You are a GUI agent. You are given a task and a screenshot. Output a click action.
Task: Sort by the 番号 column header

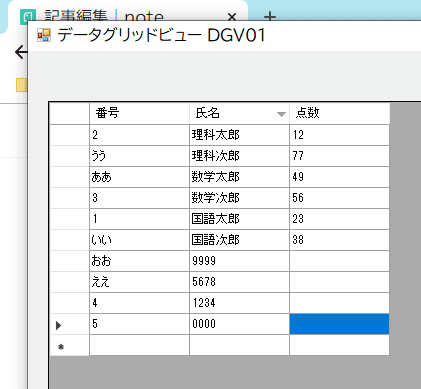pos(139,114)
